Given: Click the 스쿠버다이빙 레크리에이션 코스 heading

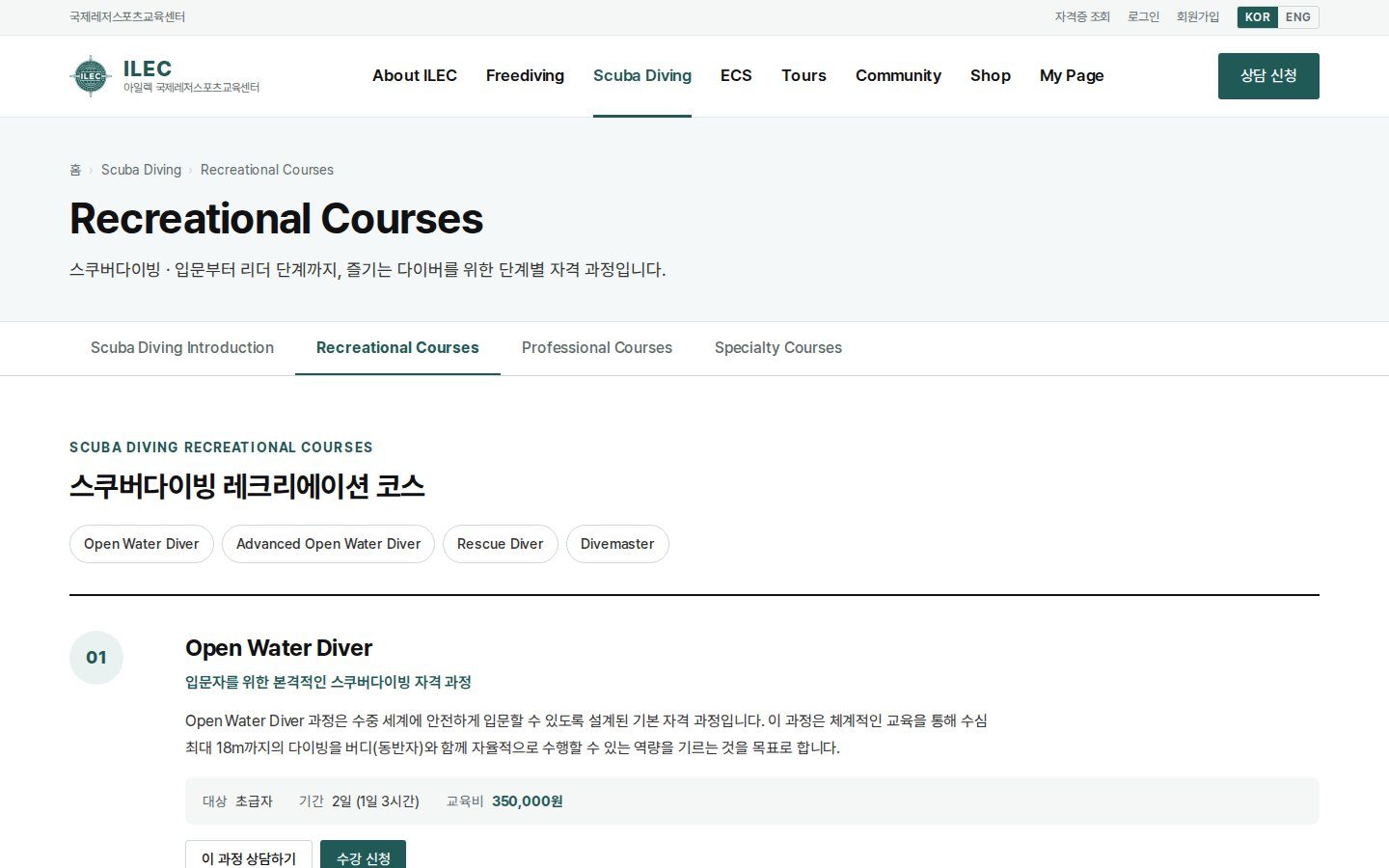Looking at the screenshot, I should tap(247, 486).
